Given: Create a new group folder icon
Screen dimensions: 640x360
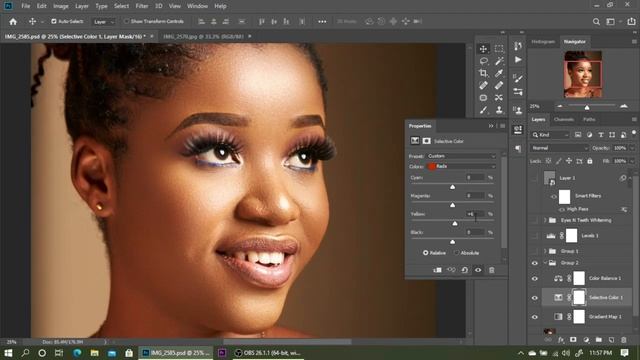Looking at the screenshot, I should click(x=598, y=340).
